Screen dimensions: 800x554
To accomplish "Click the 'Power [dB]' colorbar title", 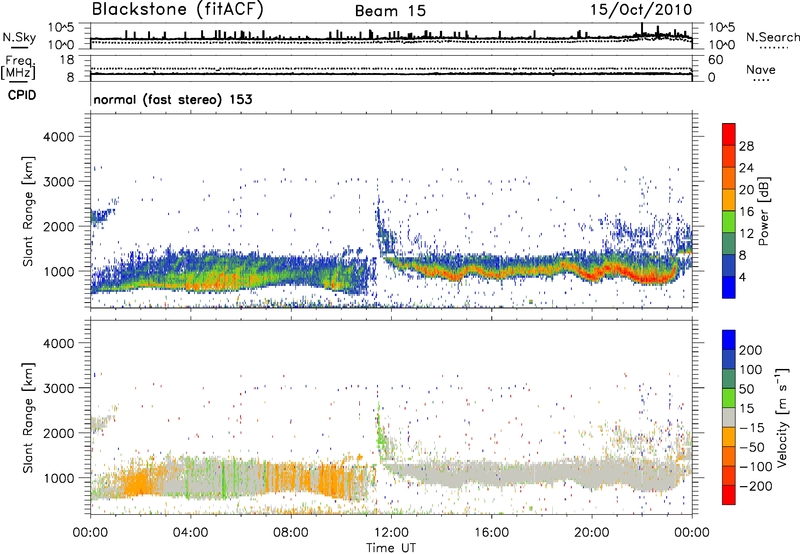I will [763, 211].
